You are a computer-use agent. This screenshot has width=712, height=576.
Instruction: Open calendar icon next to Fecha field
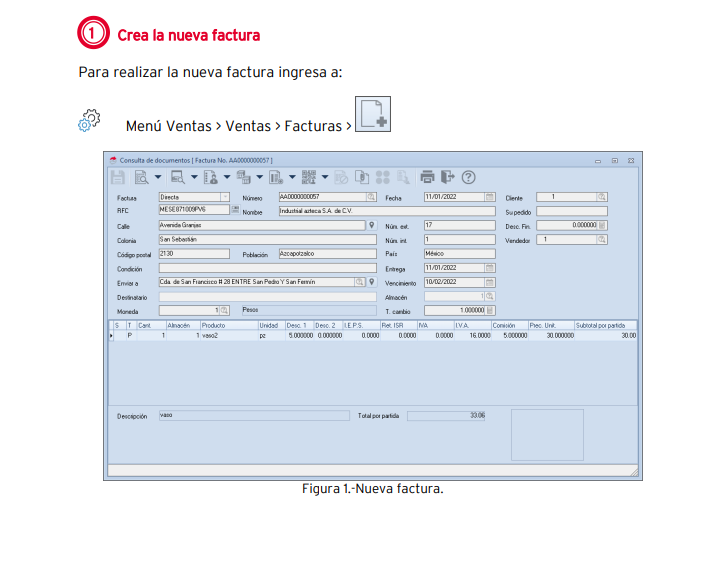coord(490,198)
